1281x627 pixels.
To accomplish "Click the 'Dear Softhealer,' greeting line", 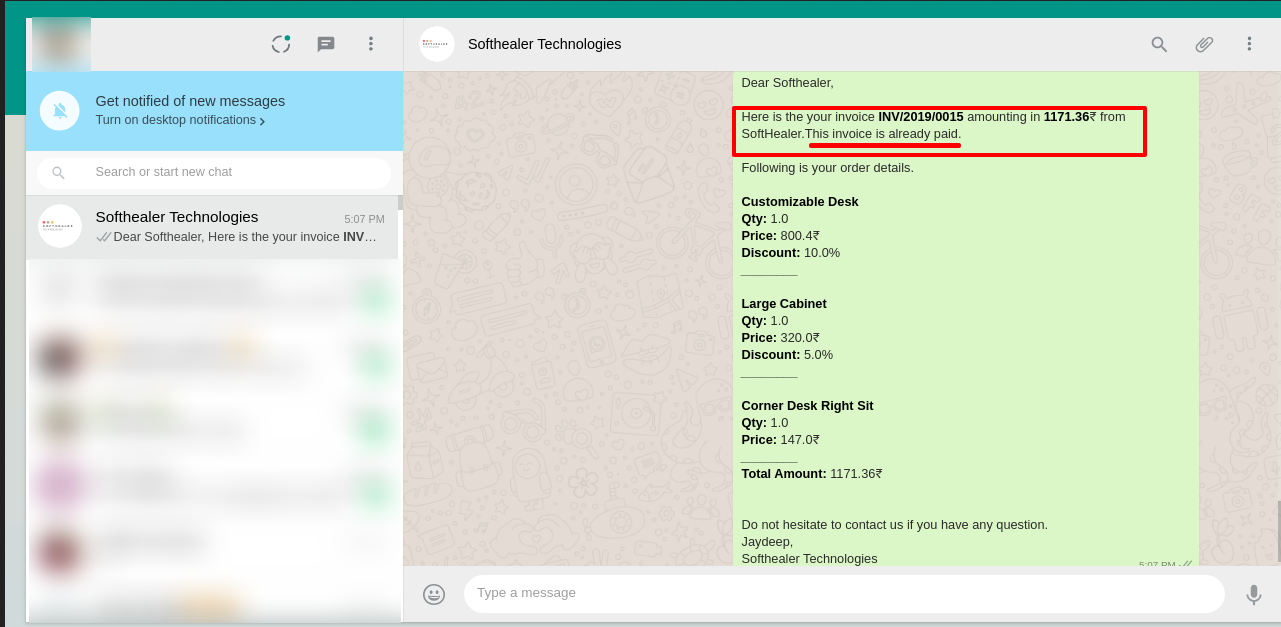I will (x=787, y=82).
